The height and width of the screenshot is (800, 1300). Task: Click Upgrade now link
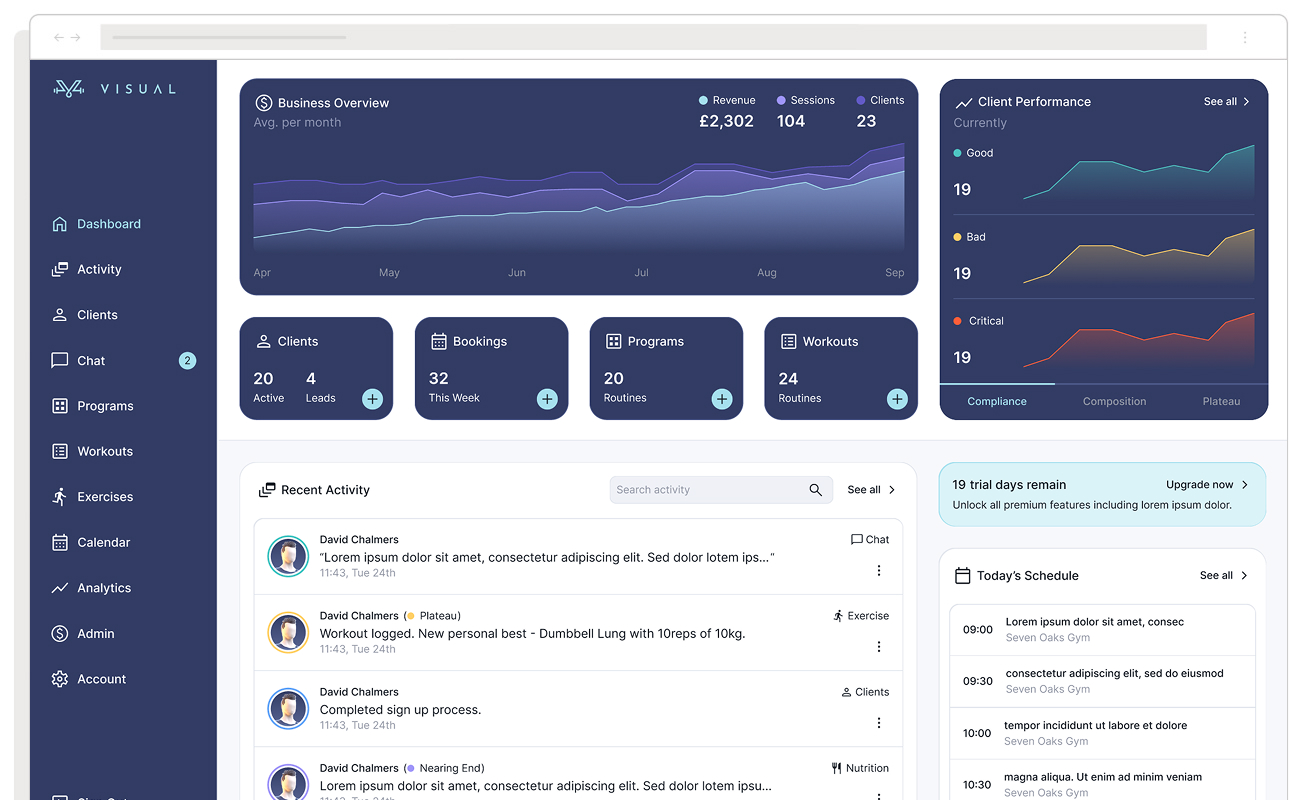pyautogui.click(x=1207, y=485)
